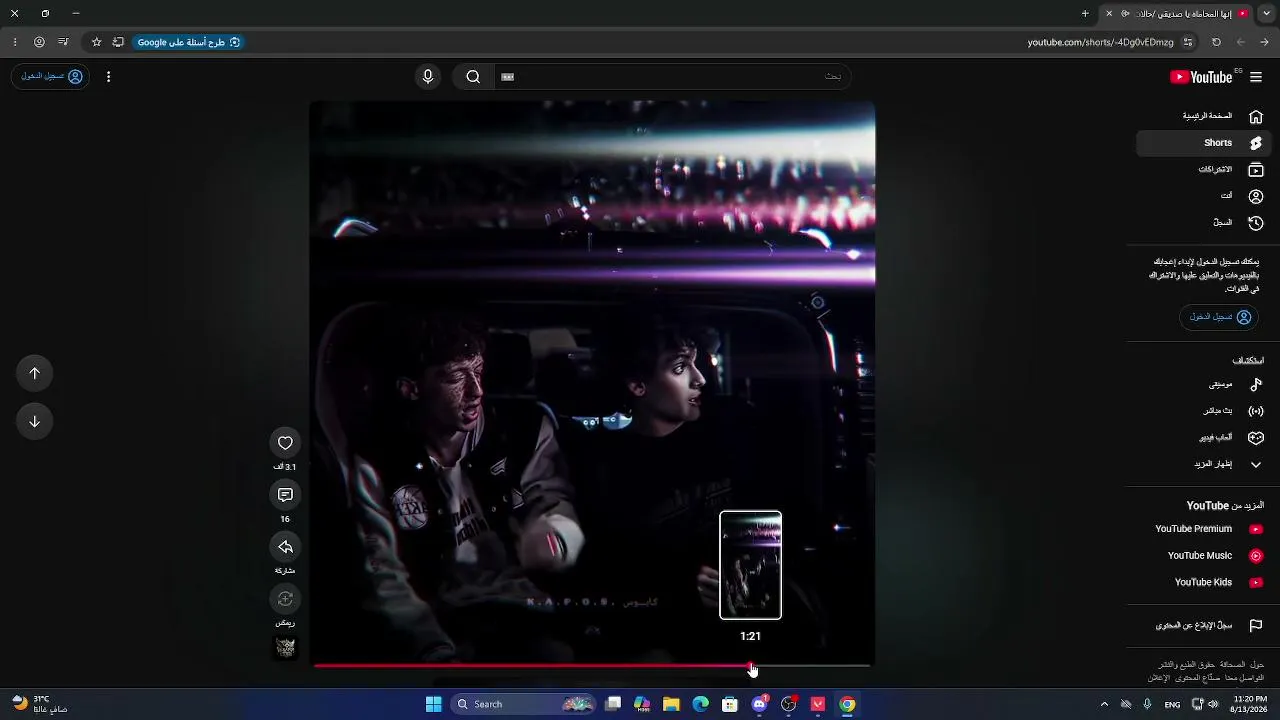The width and height of the screenshot is (1280, 720).
Task: Click the Ask Google lens chip in address bar
Action: [188, 42]
